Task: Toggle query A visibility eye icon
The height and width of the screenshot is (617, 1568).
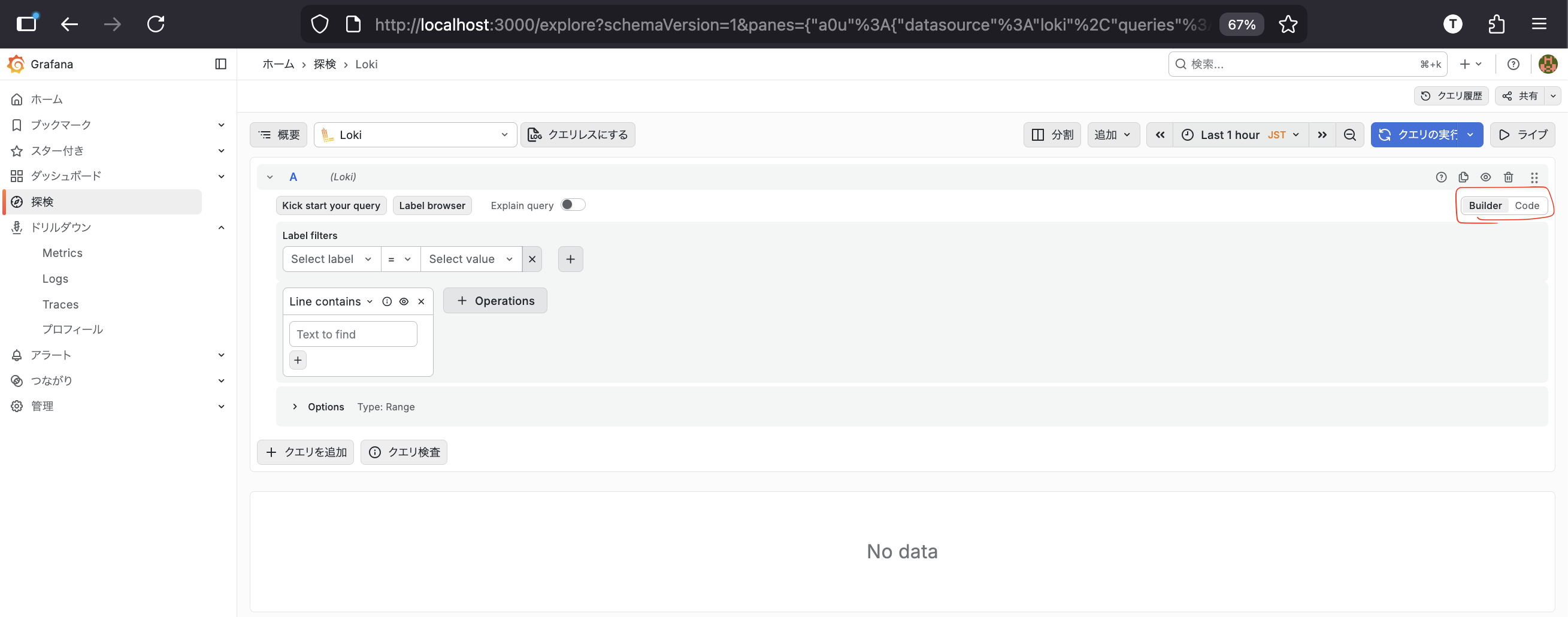Action: (x=1486, y=177)
